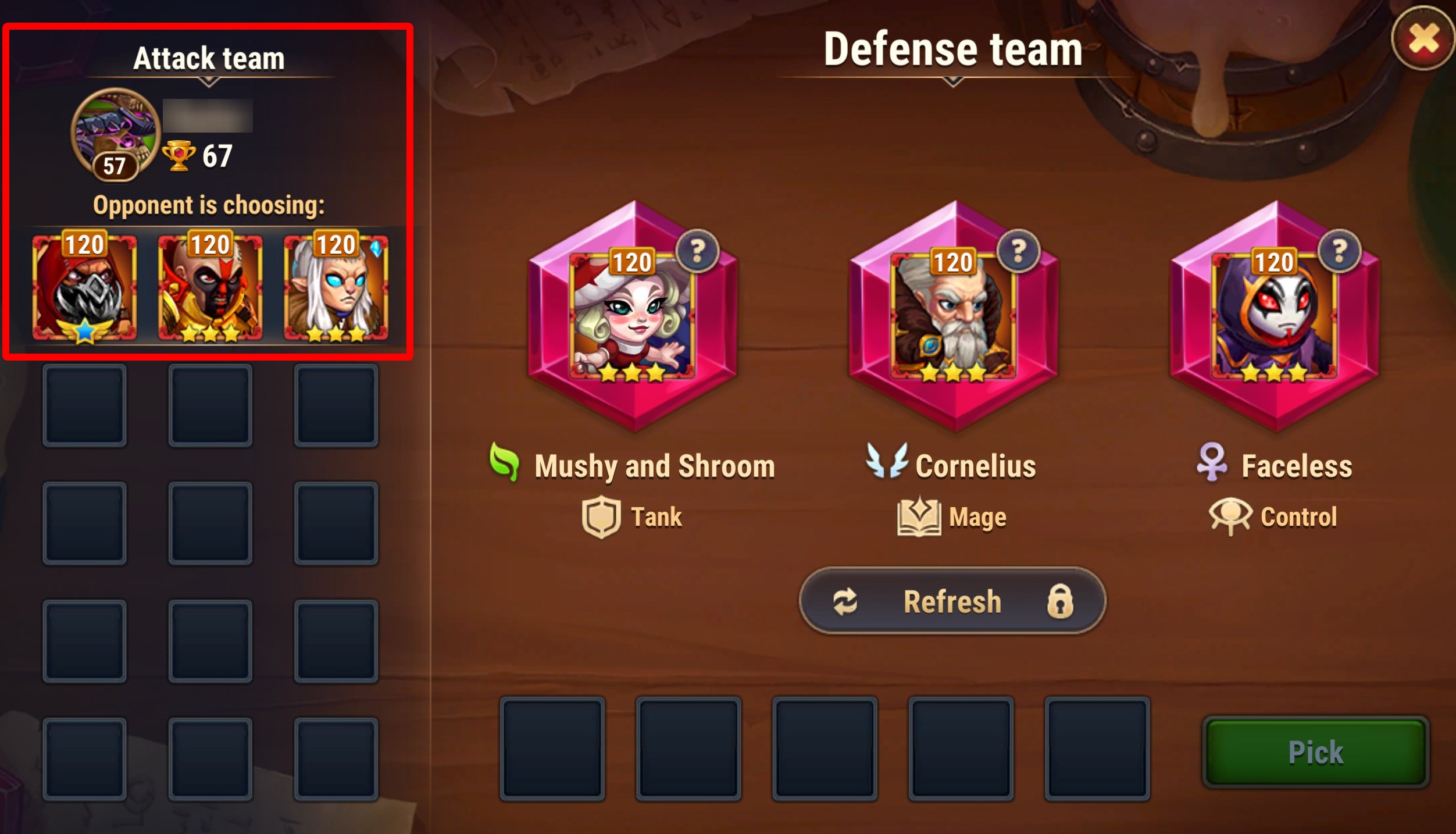This screenshot has width=1456, height=834.
Task: Click the trophy icon beside 67
Action: (x=179, y=156)
